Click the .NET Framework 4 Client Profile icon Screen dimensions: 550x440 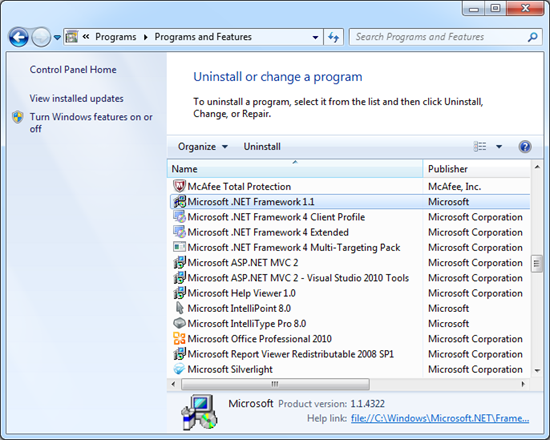click(179, 217)
